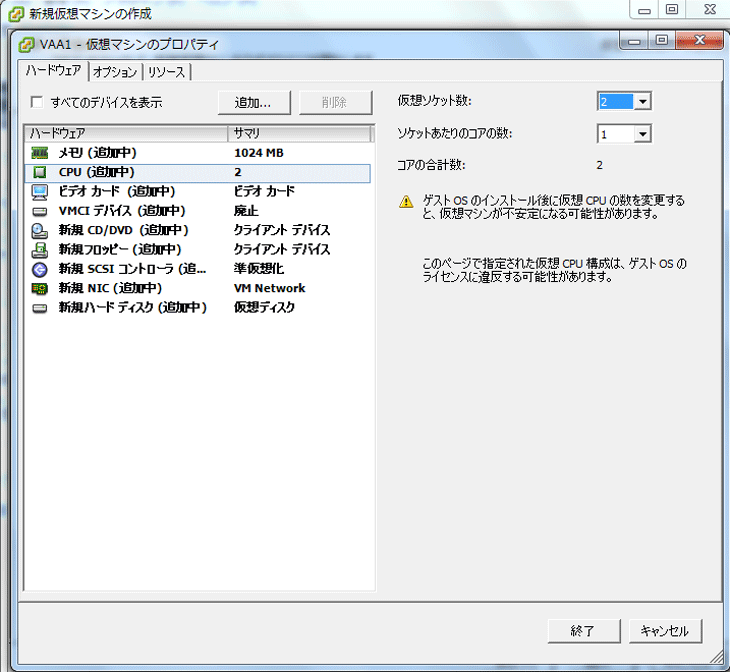Click the 新規 NIC network card icon
The image size is (730, 672).
click(x=40, y=289)
